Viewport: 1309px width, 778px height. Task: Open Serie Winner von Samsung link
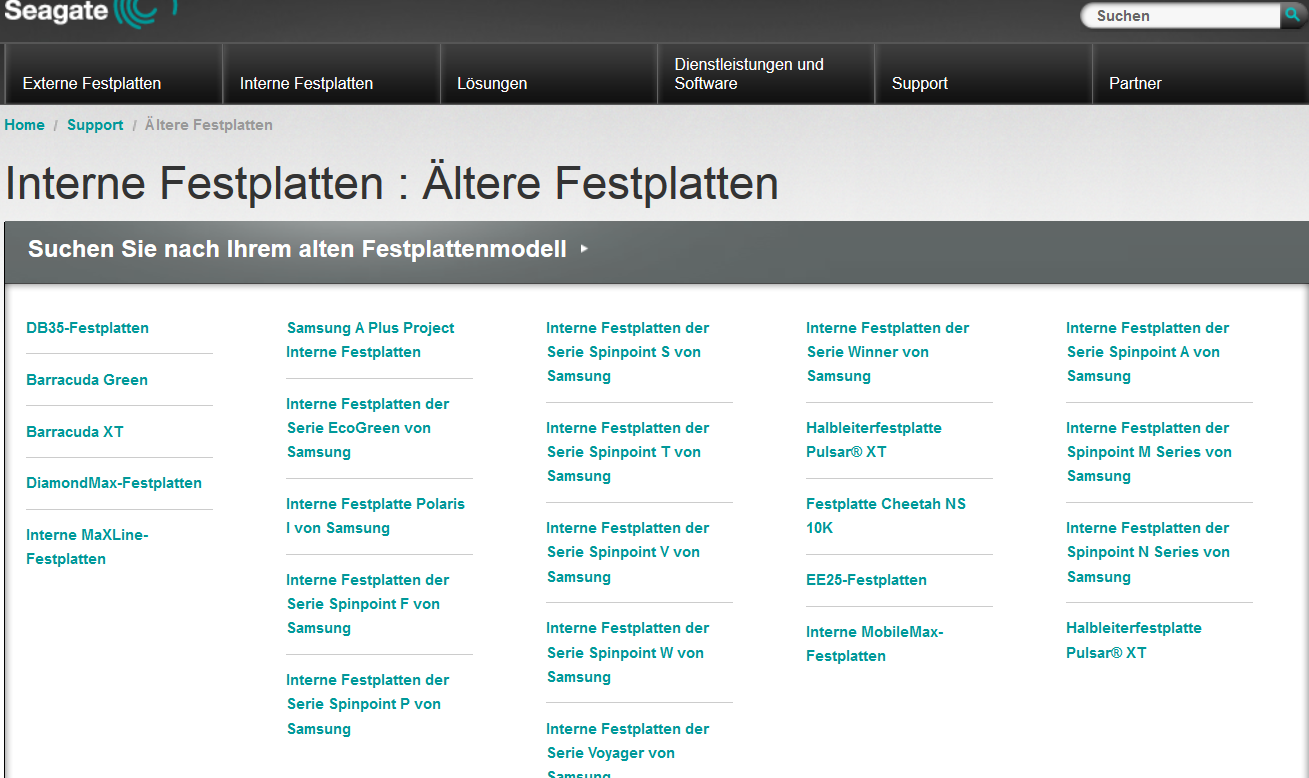click(887, 352)
